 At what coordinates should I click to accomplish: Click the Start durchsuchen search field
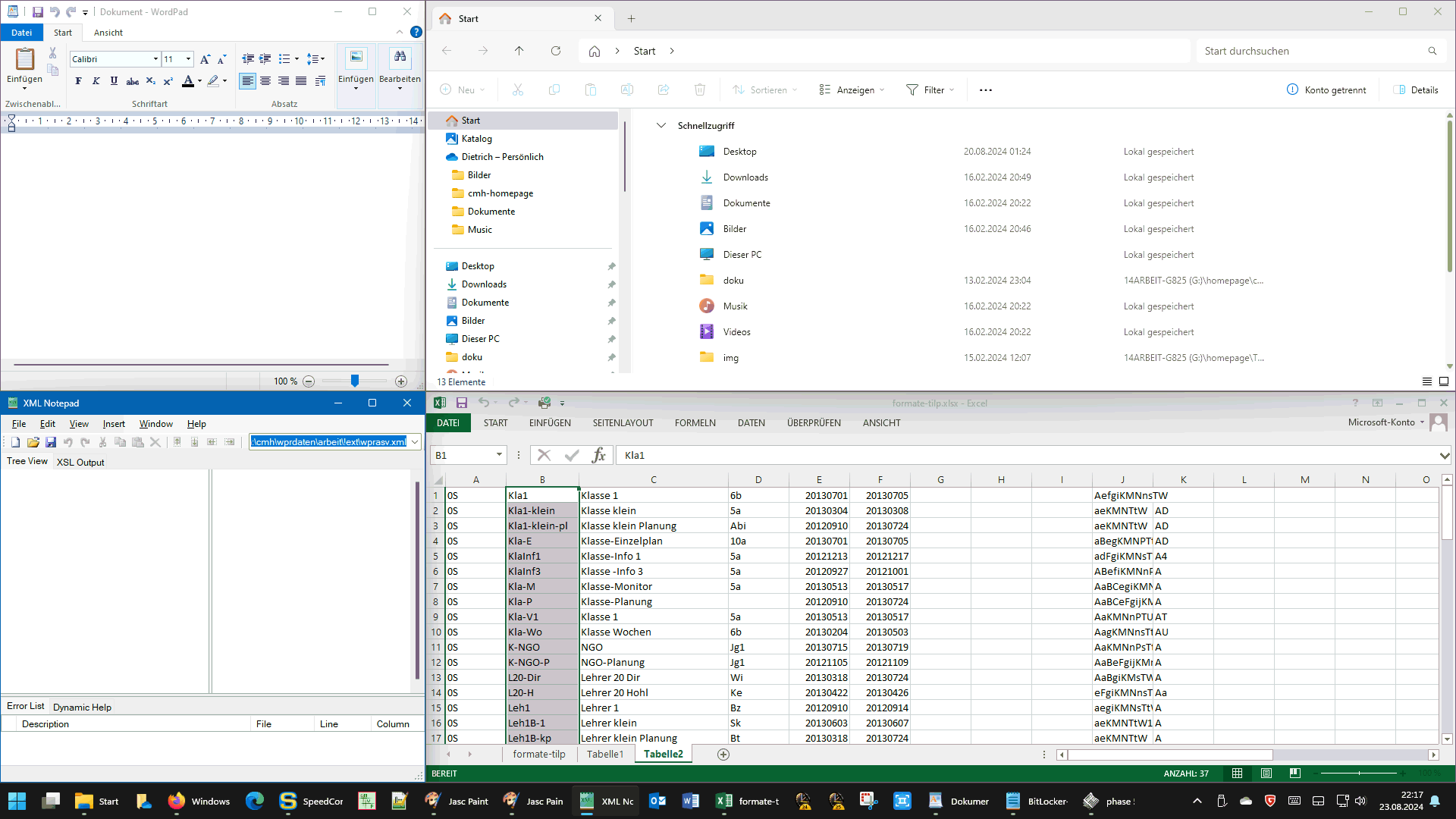coord(1312,51)
